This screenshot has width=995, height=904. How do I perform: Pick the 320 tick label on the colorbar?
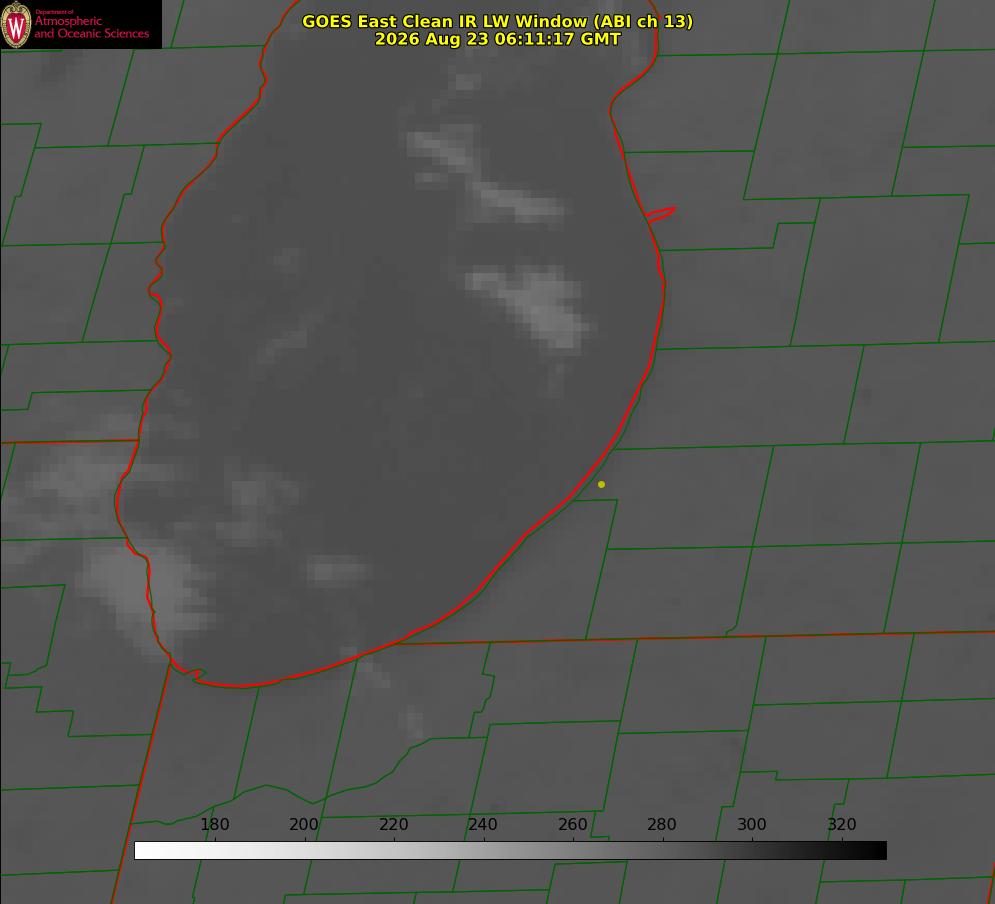[841, 824]
